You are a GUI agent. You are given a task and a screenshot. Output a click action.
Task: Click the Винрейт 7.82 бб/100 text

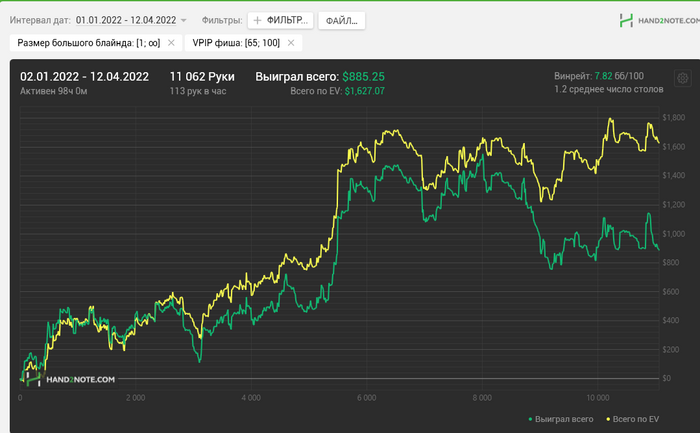(599, 76)
